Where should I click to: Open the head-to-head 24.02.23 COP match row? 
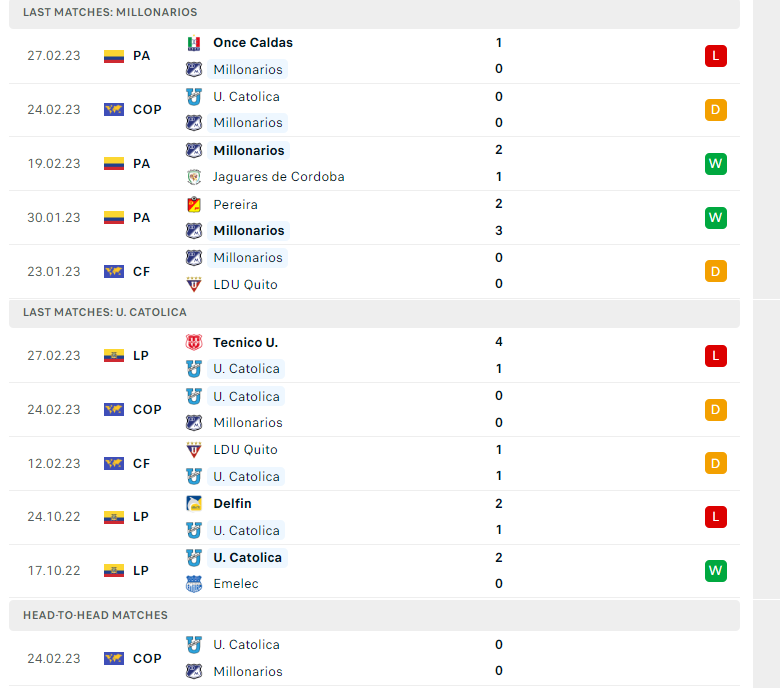374,658
